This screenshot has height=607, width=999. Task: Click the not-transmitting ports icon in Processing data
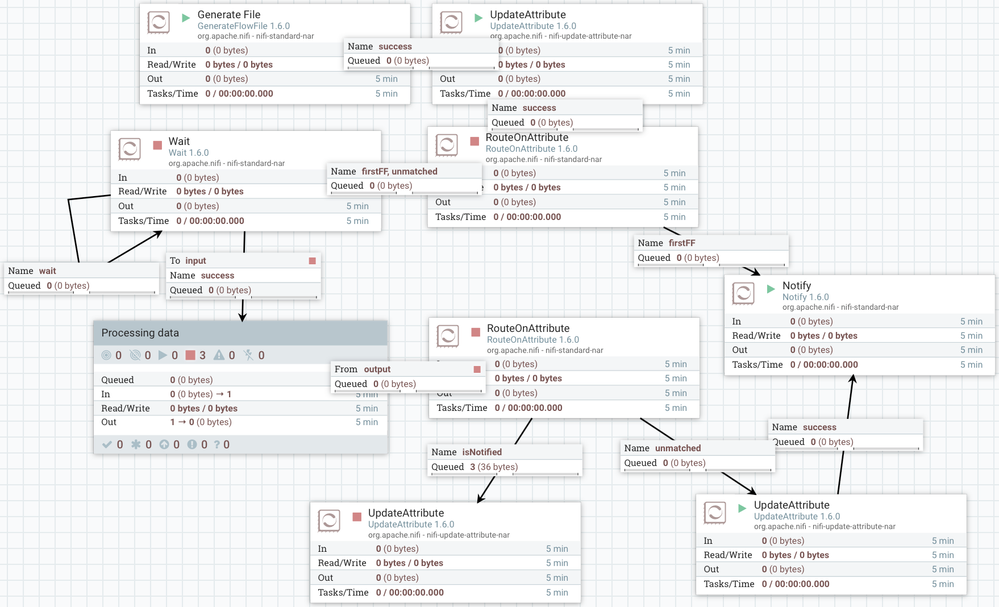coord(135,355)
